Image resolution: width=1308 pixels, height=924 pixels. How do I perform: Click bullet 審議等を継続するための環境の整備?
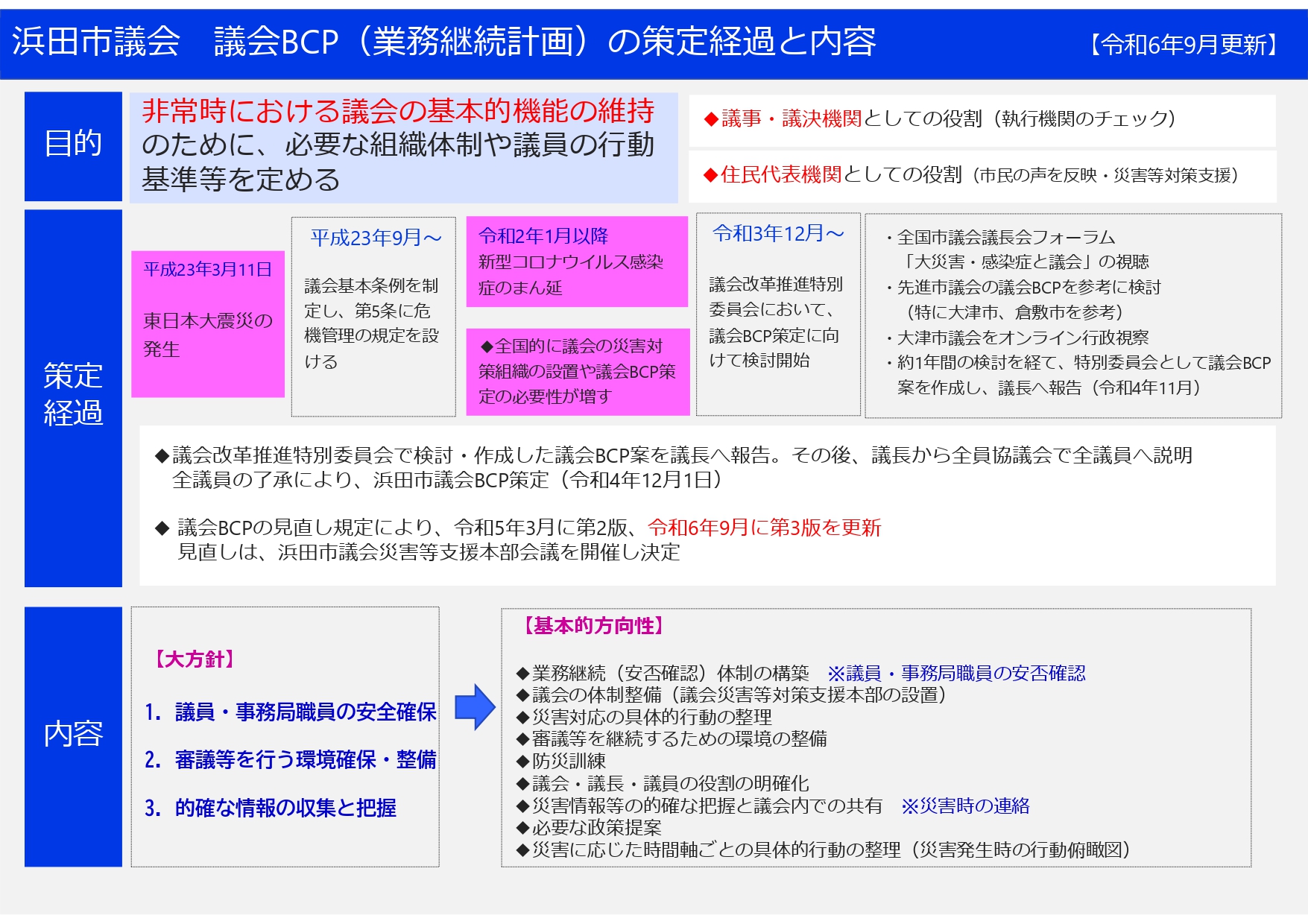click(672, 739)
